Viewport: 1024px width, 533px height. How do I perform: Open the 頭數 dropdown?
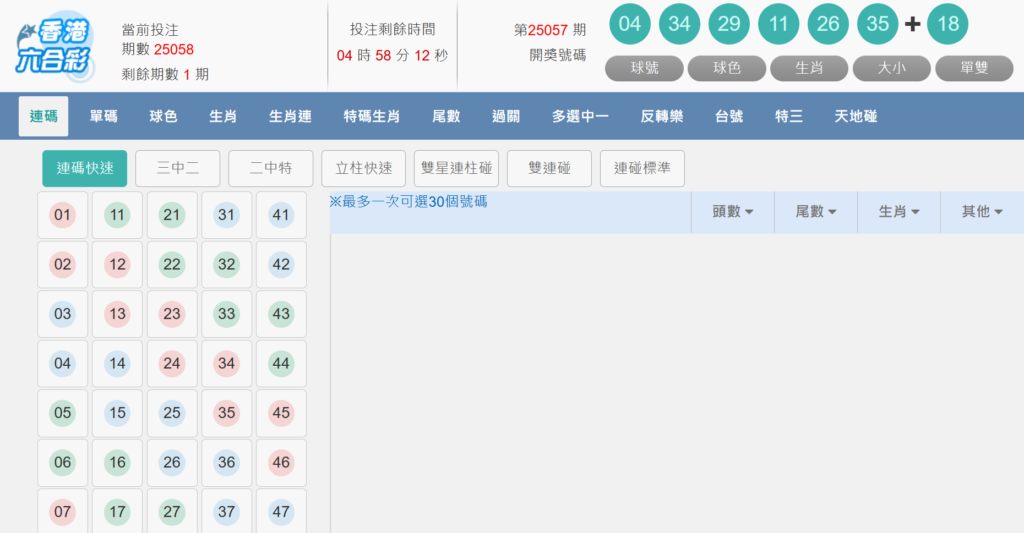coord(733,212)
